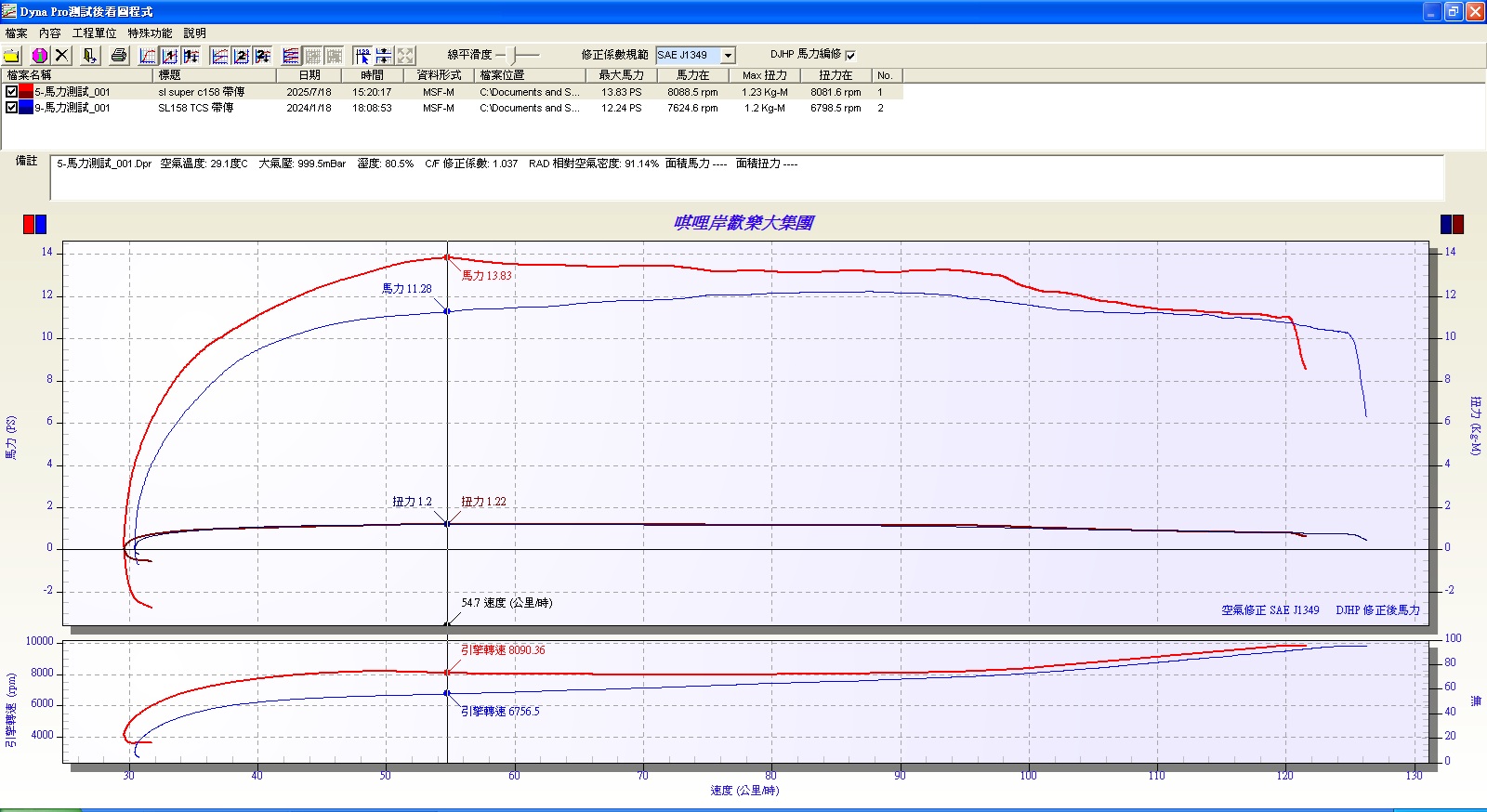Click the red color swatch for 5-馬力測試_001
This screenshot has height=812, width=1487.
(26, 92)
